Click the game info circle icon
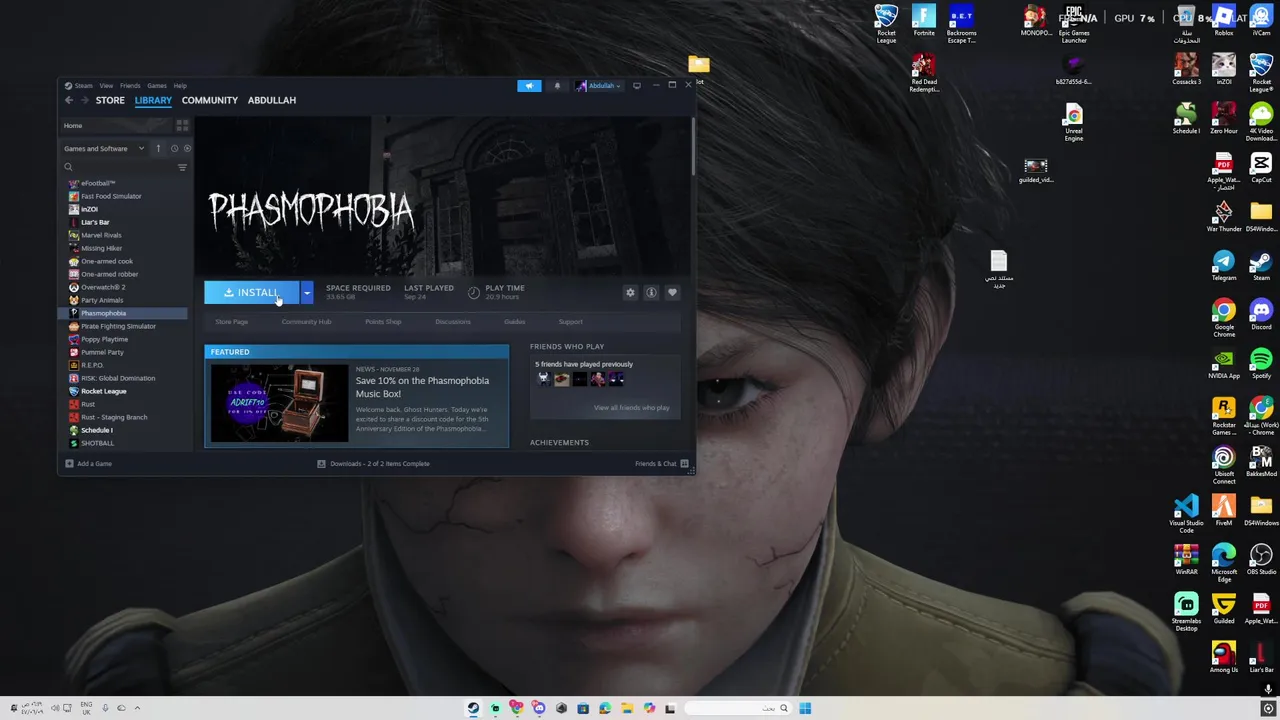 pyautogui.click(x=651, y=292)
